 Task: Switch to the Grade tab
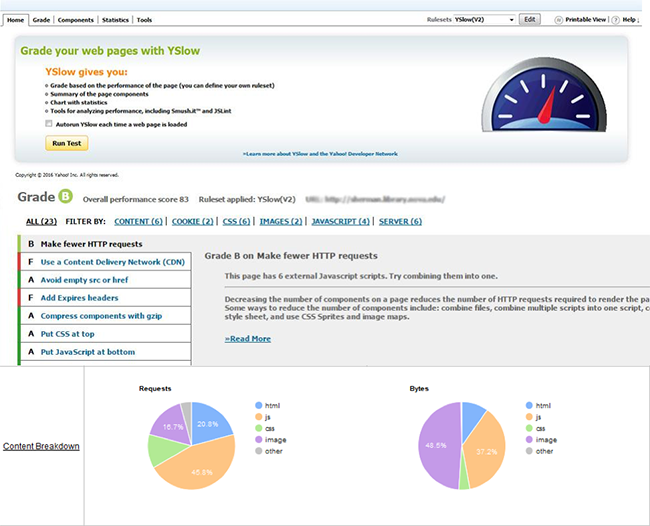click(x=41, y=20)
